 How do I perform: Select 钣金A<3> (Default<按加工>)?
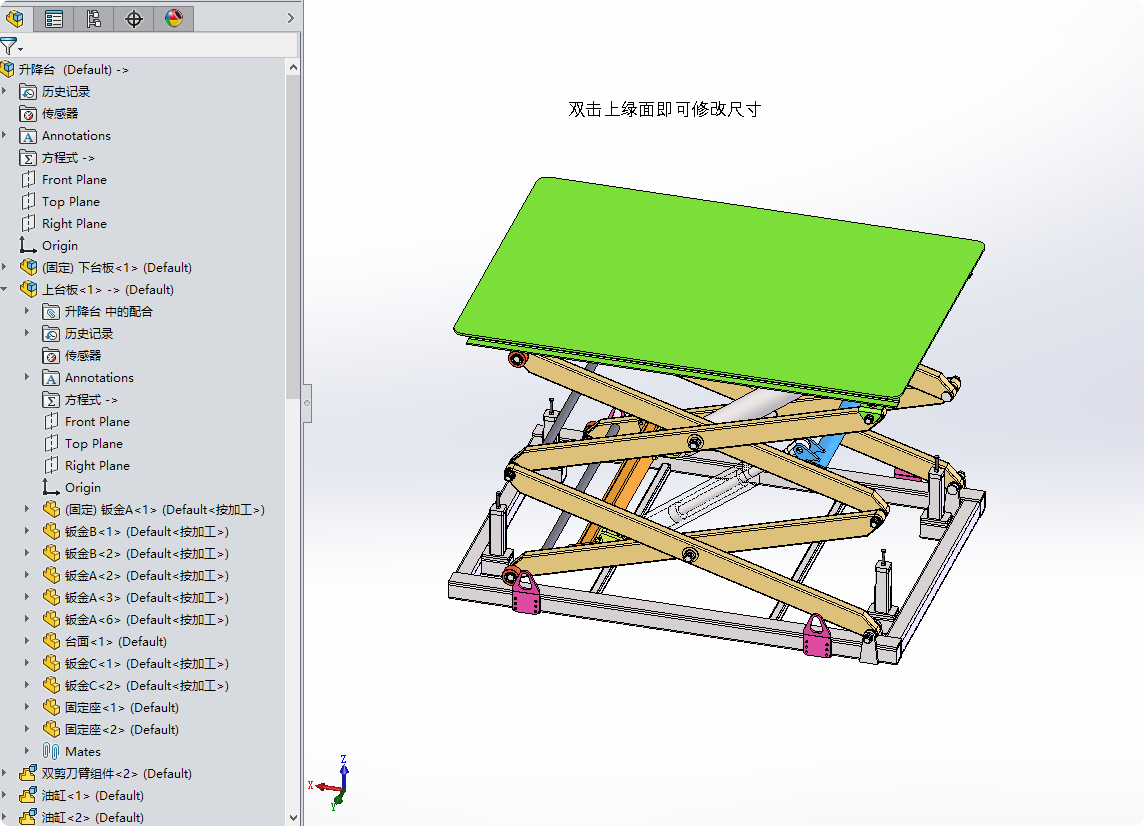pyautogui.click(x=147, y=598)
